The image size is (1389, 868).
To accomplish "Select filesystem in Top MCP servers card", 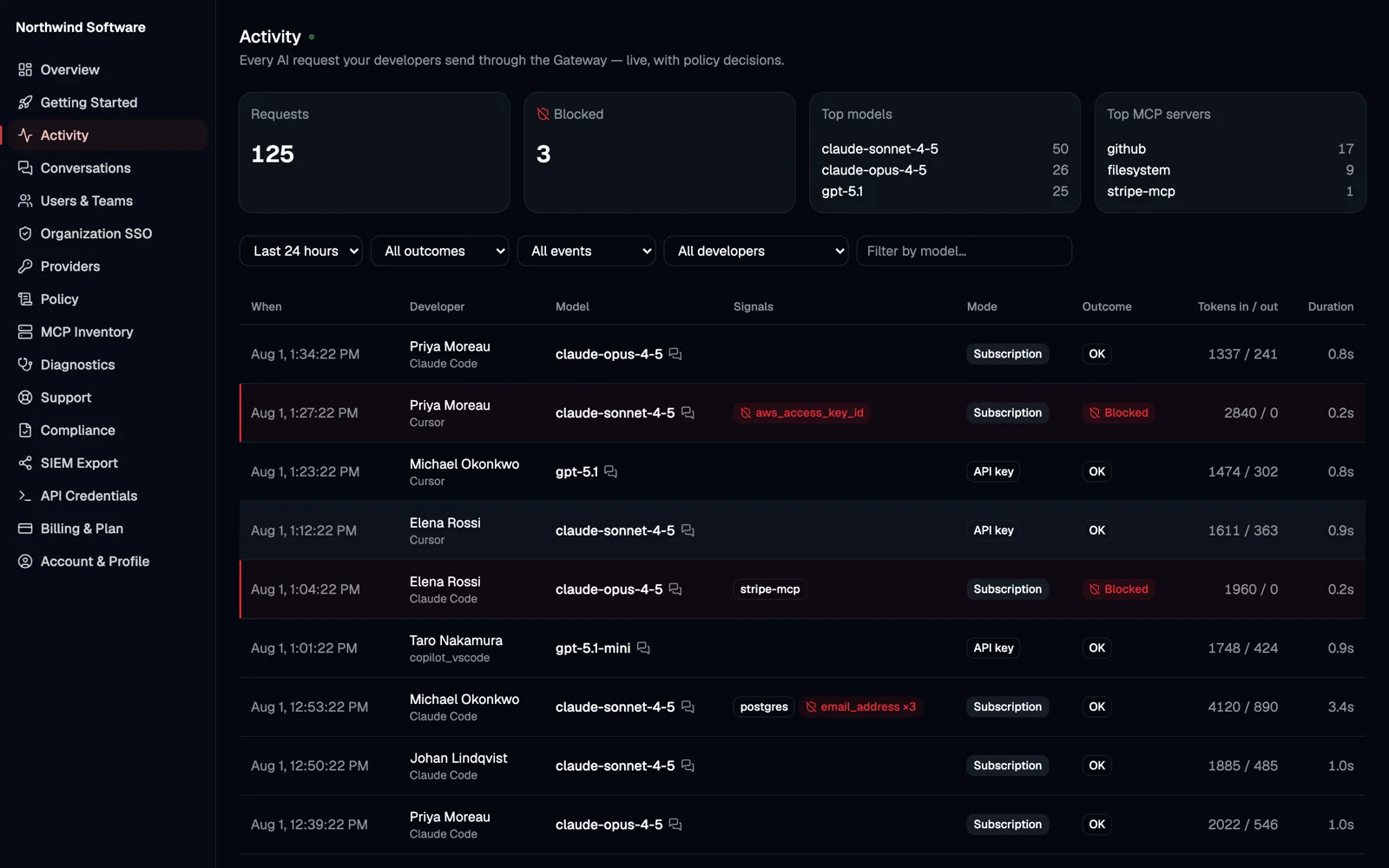I will 1138,170.
